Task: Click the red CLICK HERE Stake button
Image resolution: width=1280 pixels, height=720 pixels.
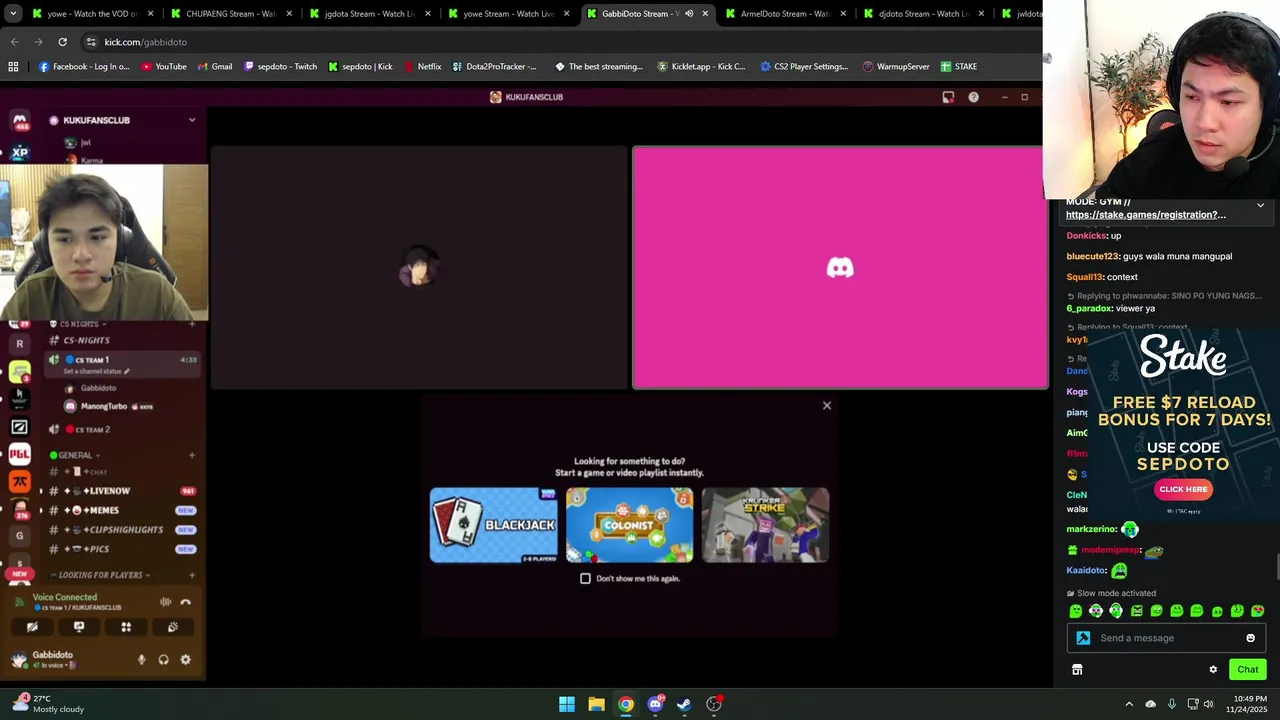Action: pyautogui.click(x=1183, y=489)
